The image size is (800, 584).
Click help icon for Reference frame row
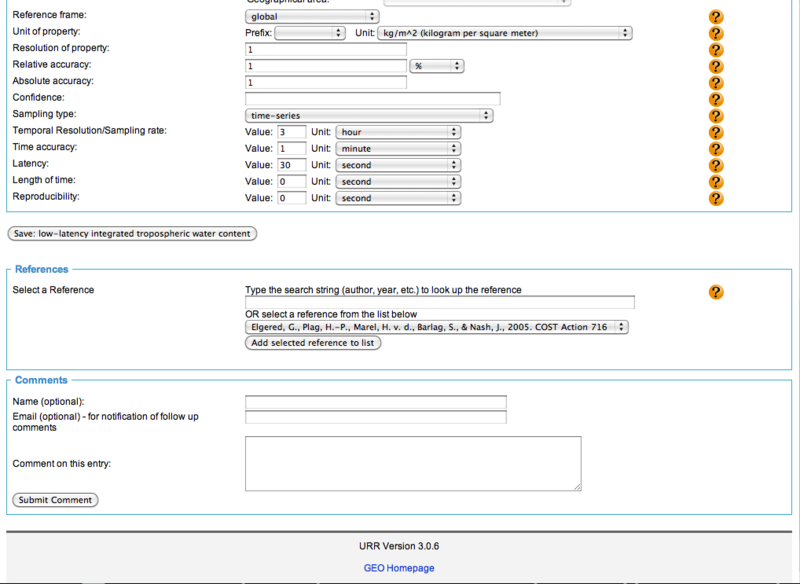(x=716, y=17)
